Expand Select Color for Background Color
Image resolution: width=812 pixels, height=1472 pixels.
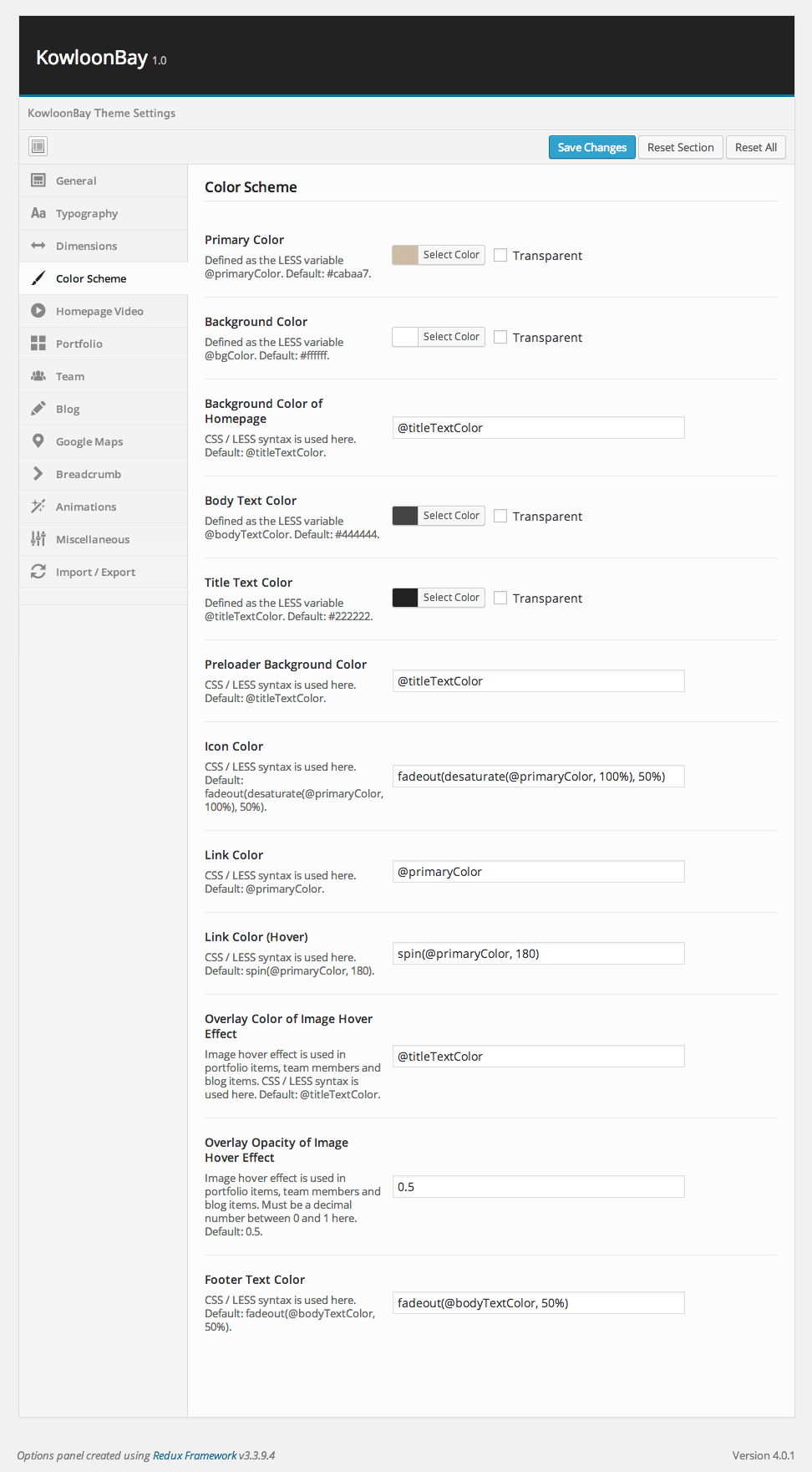[451, 337]
